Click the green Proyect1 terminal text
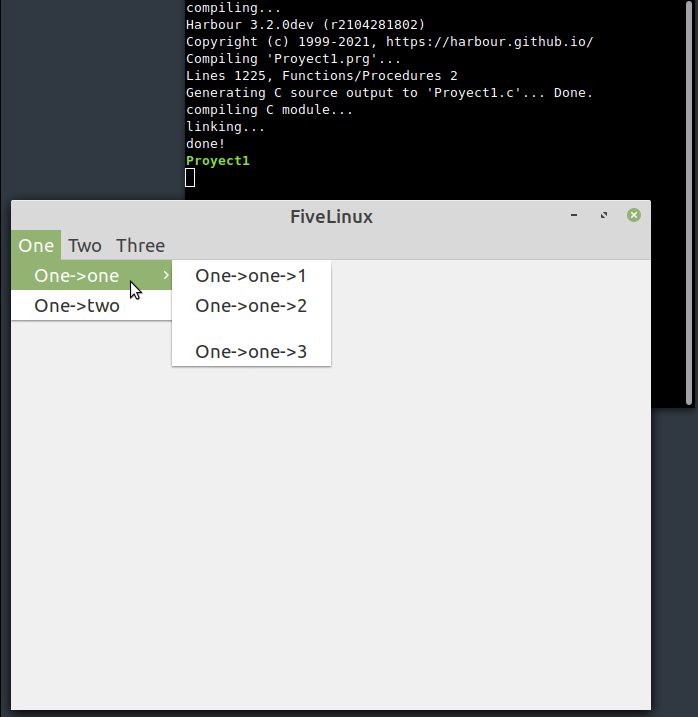The width and height of the screenshot is (698, 717). pyautogui.click(x=218, y=161)
